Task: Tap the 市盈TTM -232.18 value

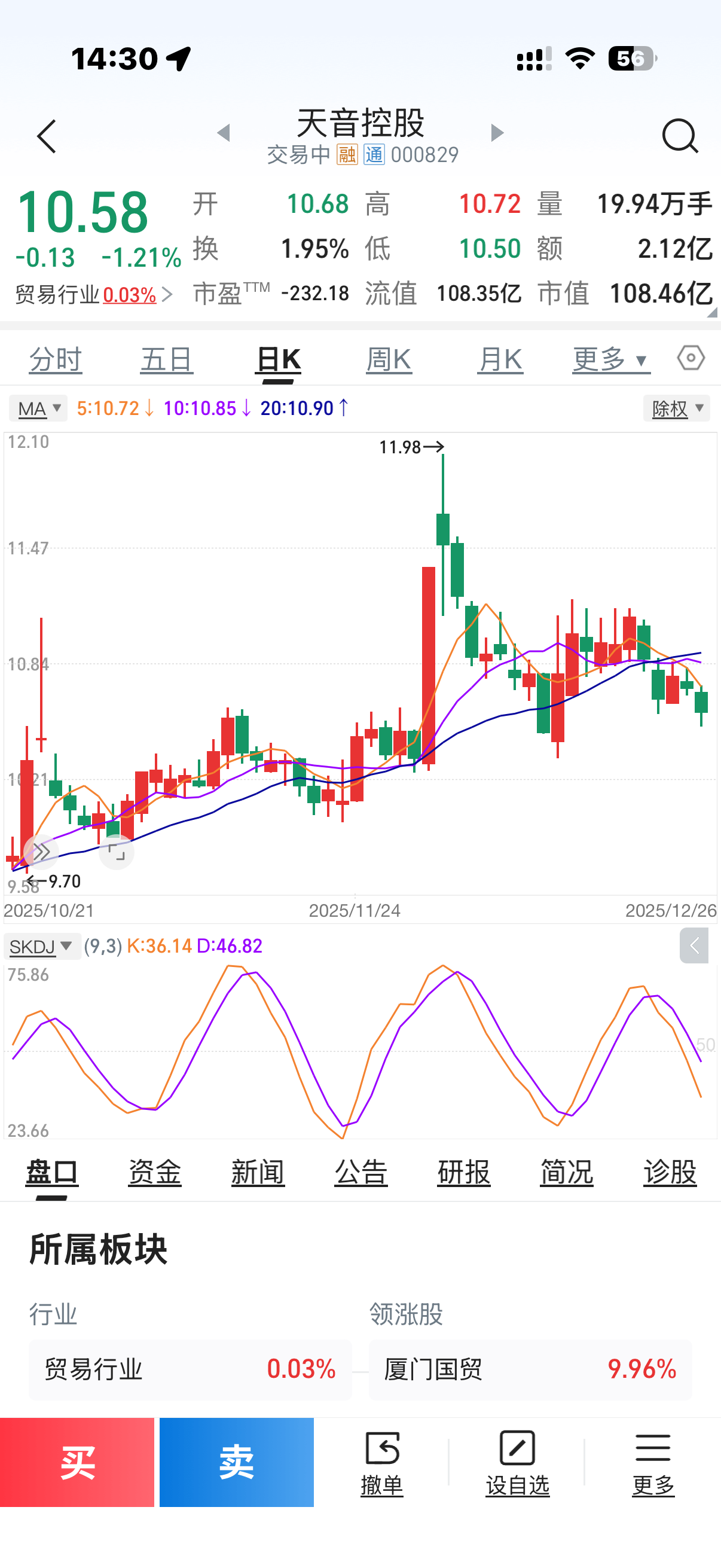Action: 314,294
